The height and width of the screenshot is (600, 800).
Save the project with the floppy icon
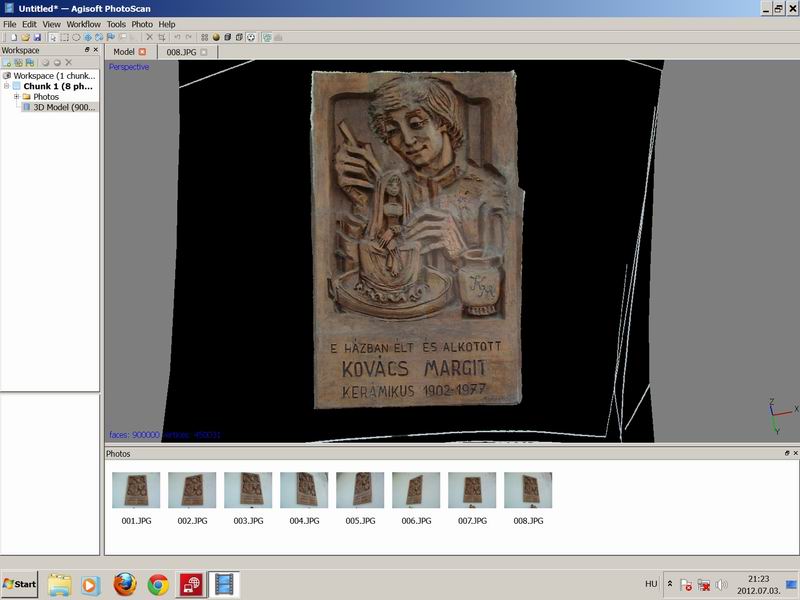pyautogui.click(x=37, y=37)
